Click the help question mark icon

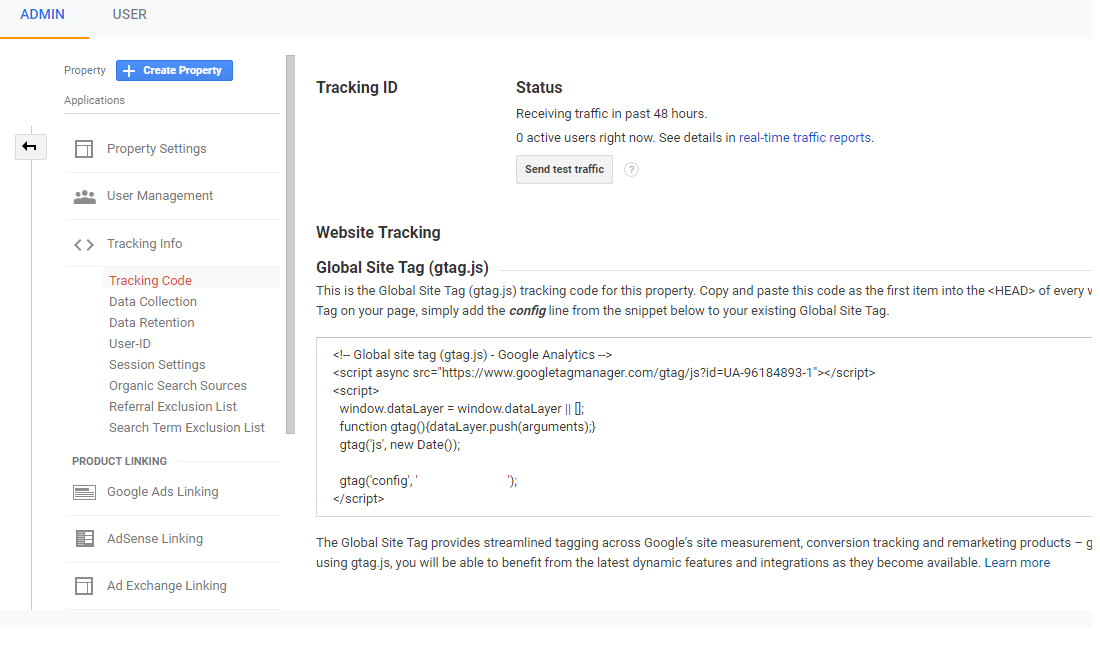coord(631,170)
